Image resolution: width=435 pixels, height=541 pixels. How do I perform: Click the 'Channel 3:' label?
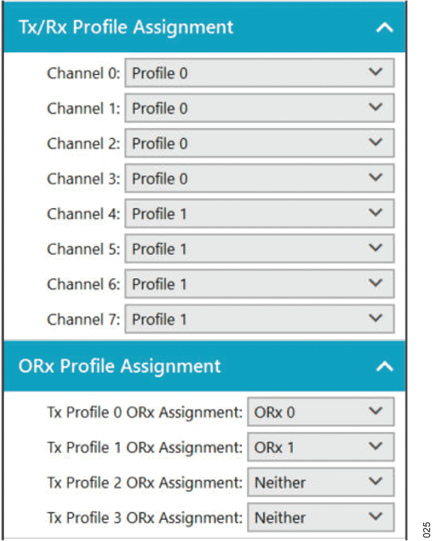83,179
